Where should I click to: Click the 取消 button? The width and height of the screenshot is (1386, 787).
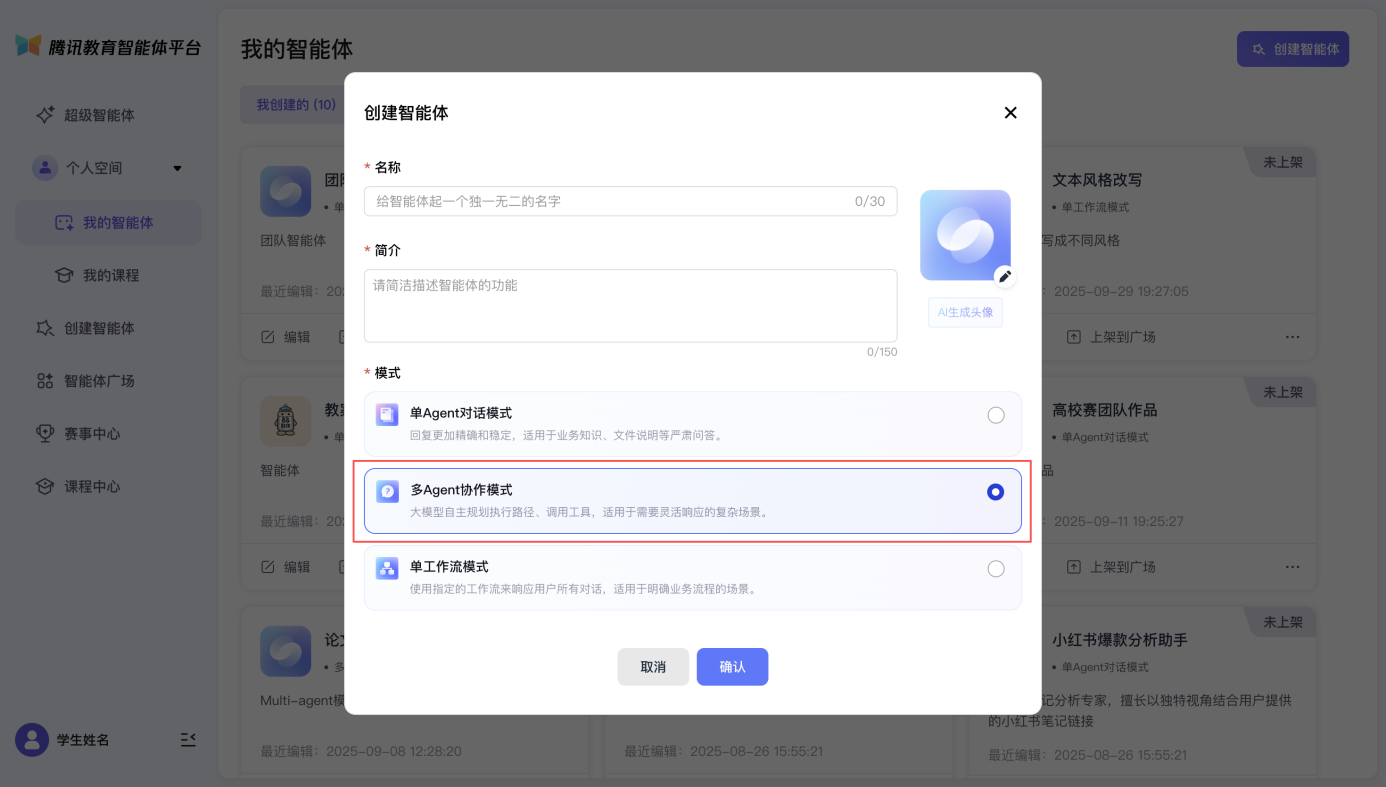pyautogui.click(x=653, y=667)
